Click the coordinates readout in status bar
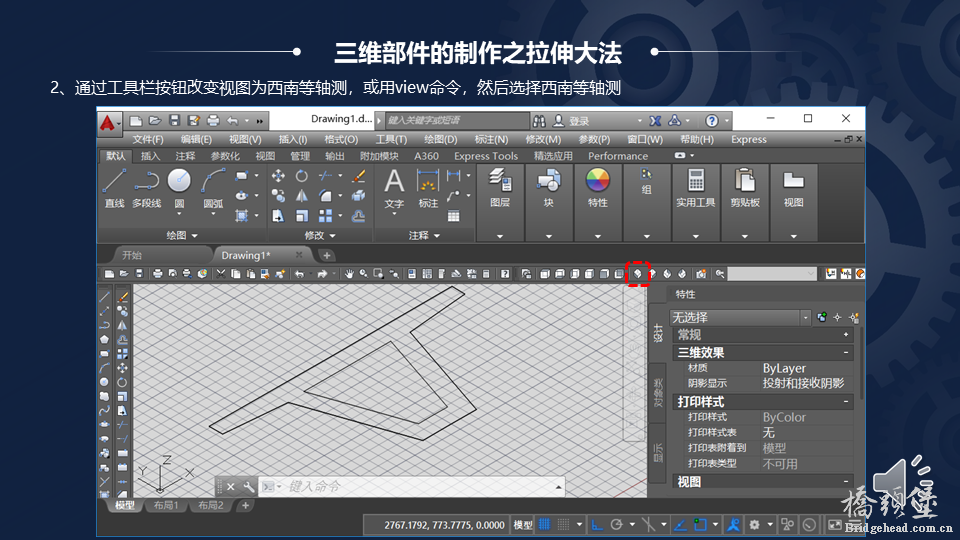The height and width of the screenshot is (540, 960). pyautogui.click(x=444, y=525)
